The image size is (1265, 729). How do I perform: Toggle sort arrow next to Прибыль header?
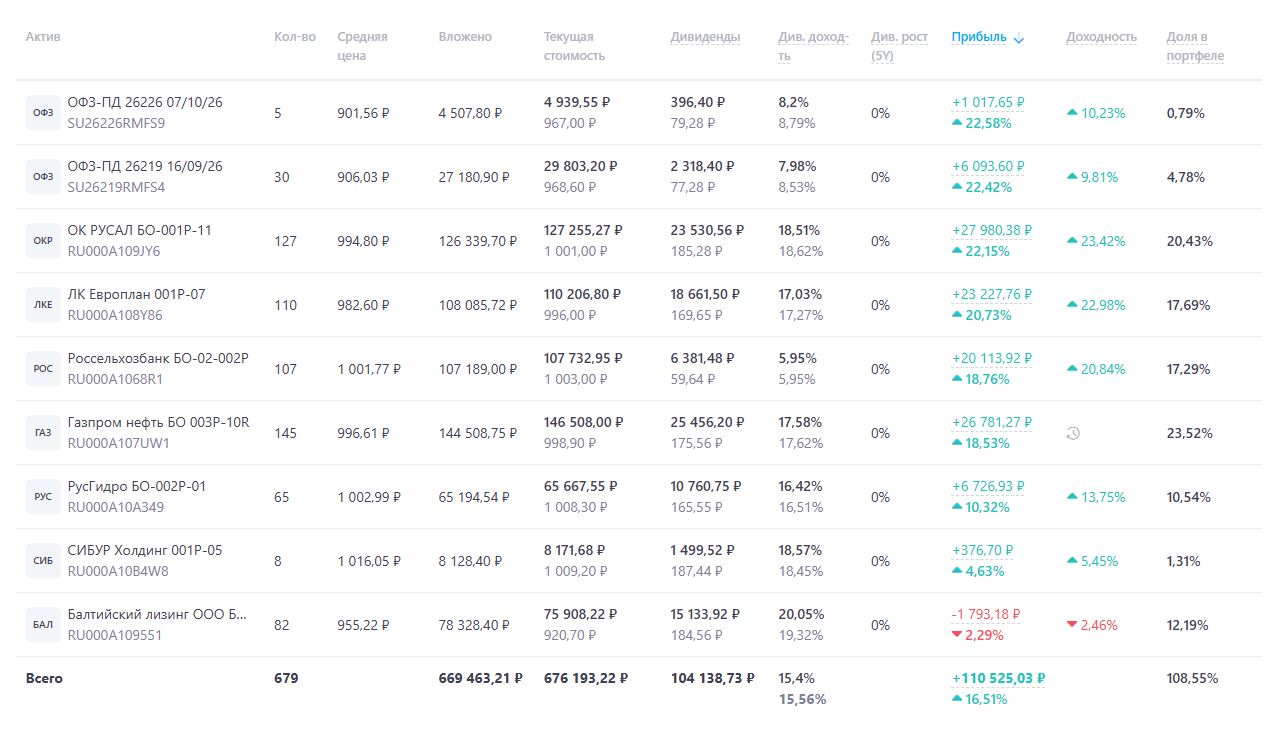[x=1019, y=39]
